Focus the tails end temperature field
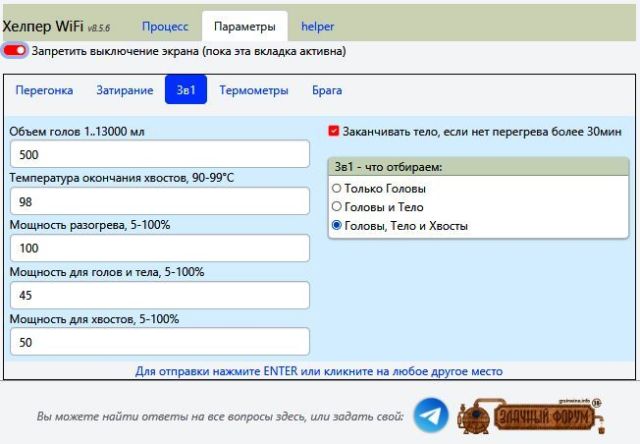Screen dimensions: 640x444 160,202
